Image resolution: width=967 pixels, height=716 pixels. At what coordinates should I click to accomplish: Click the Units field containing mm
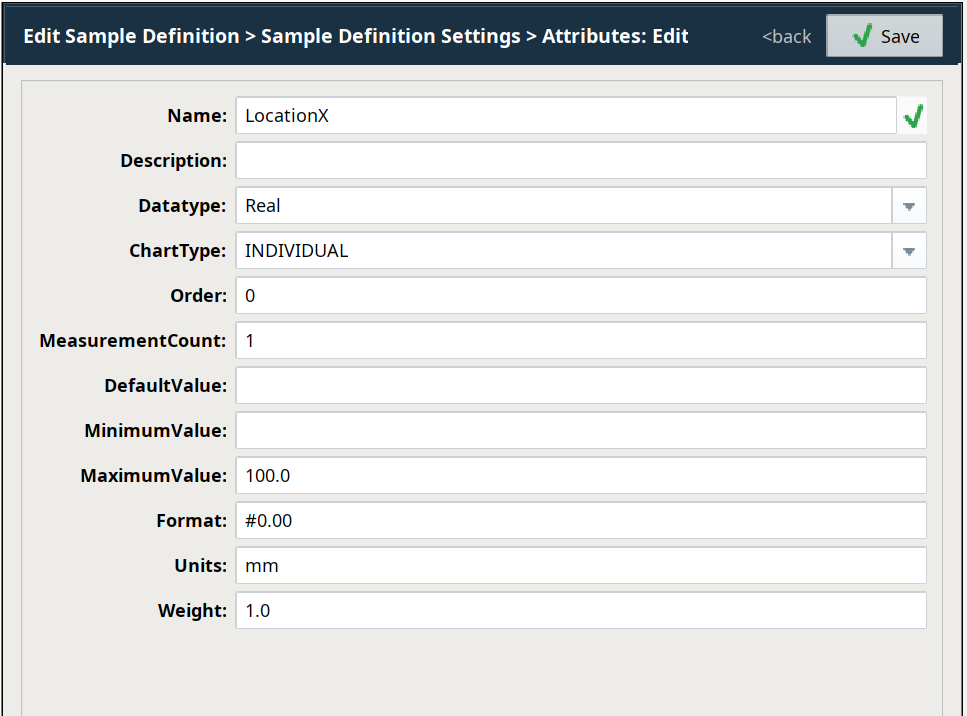coord(581,566)
